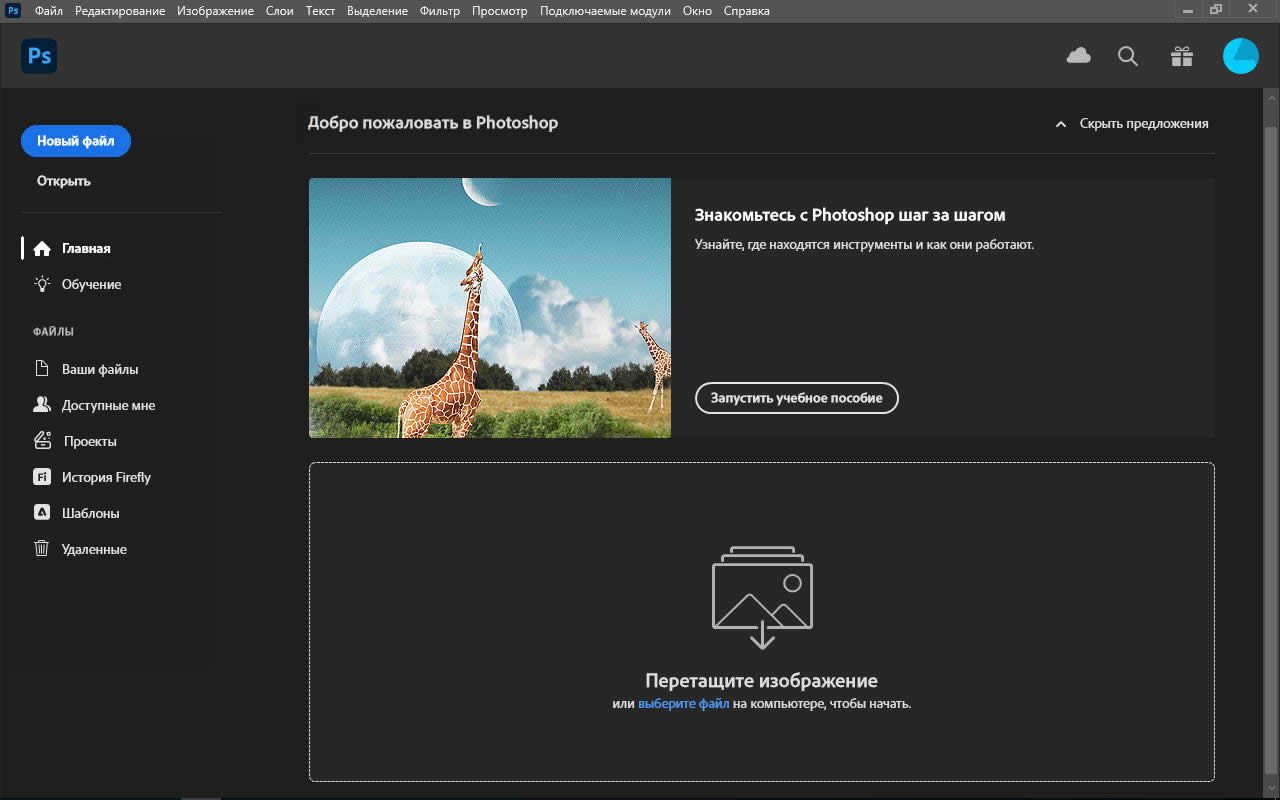
Task: Open Шаблоны templates icon
Action: coord(42,513)
